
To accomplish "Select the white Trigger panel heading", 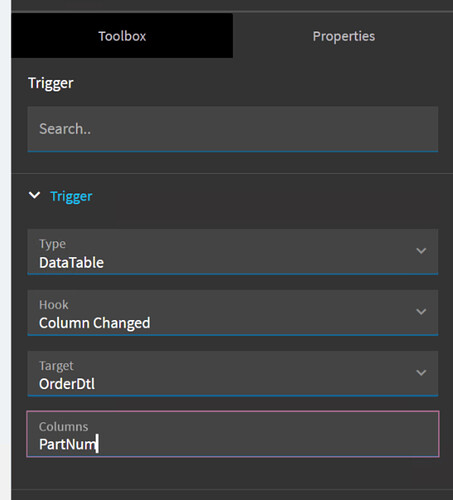I will [x=51, y=83].
